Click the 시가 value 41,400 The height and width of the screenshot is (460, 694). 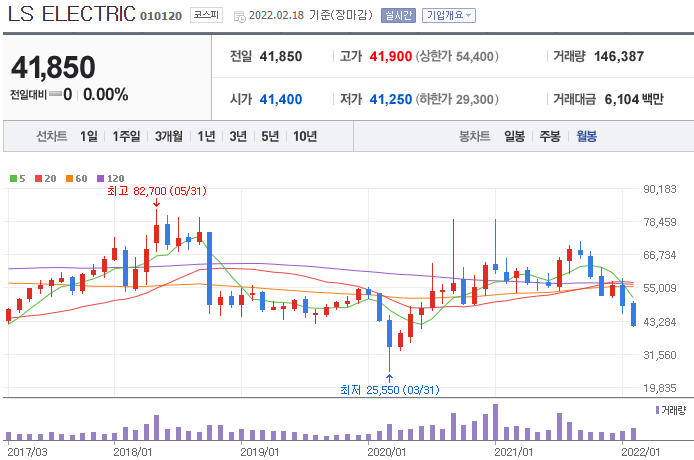[x=281, y=99]
